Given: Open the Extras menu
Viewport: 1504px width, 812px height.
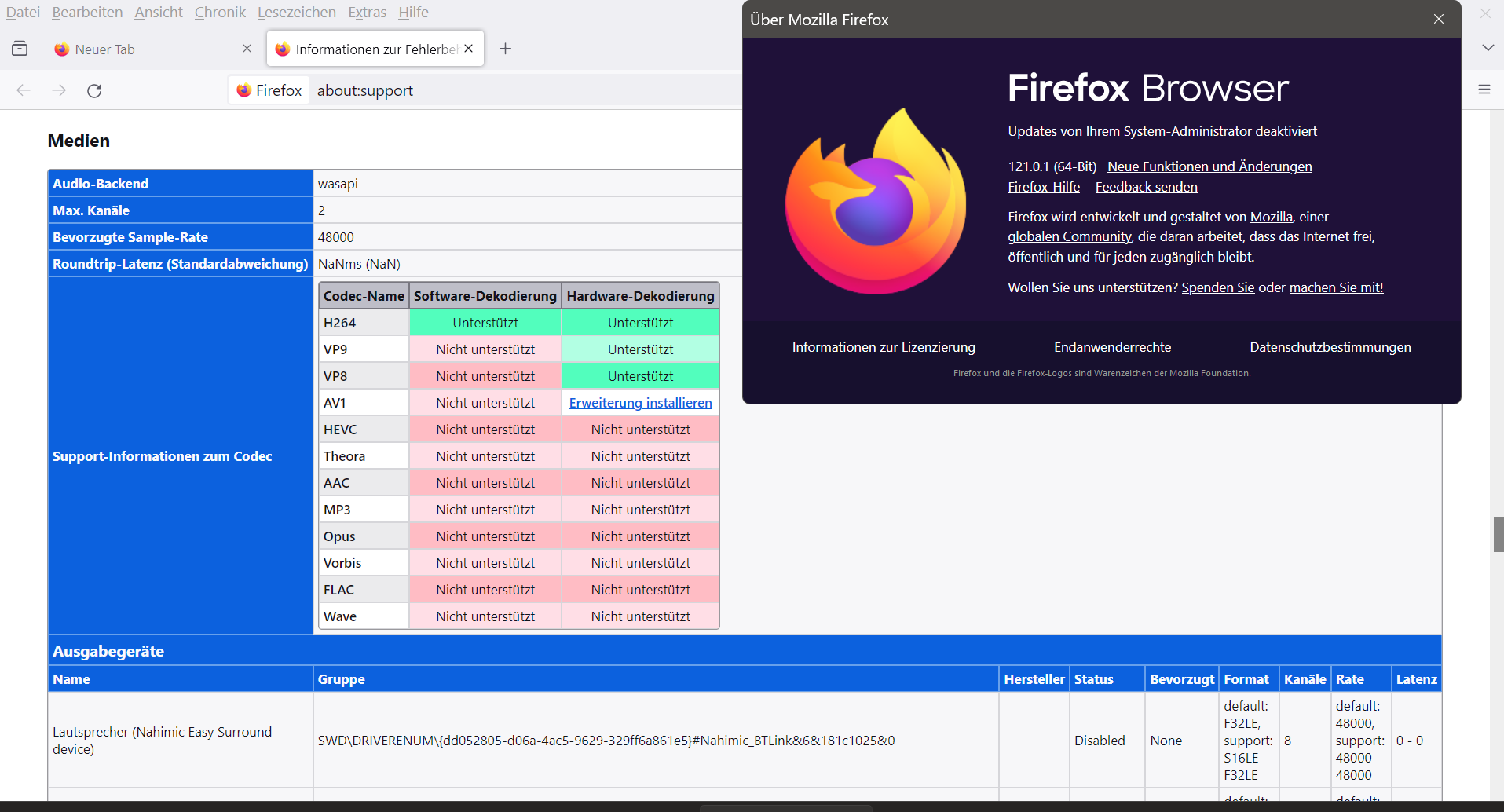Looking at the screenshot, I should click(x=367, y=13).
